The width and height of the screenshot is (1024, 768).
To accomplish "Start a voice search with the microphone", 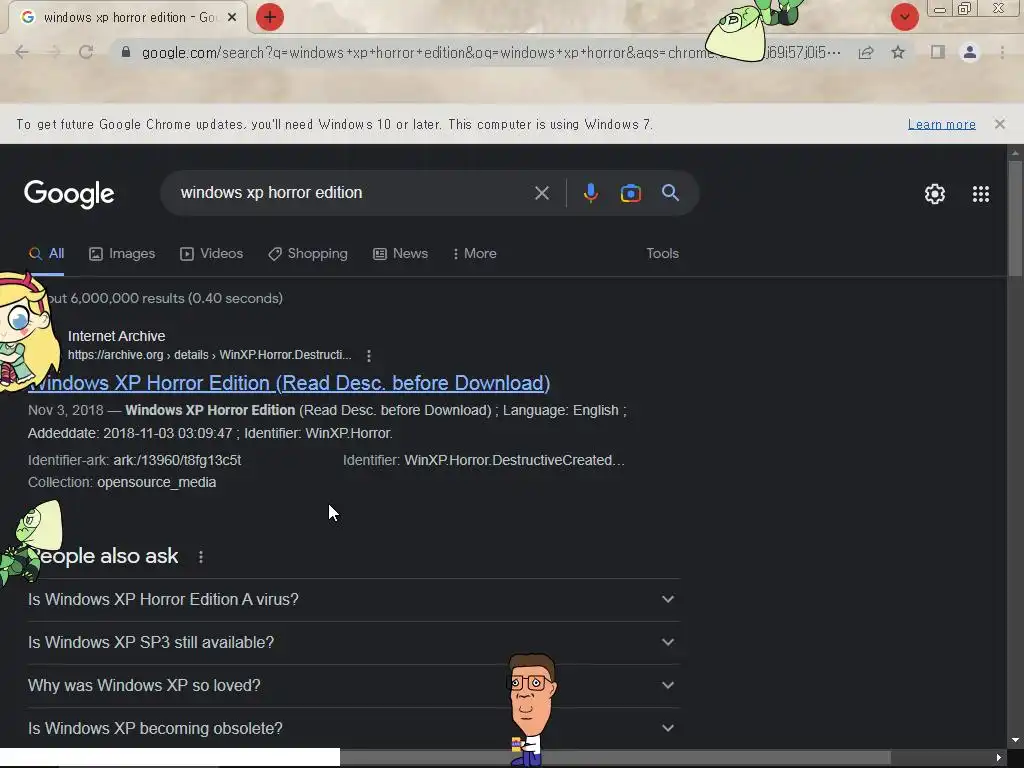I will pyautogui.click(x=590, y=193).
